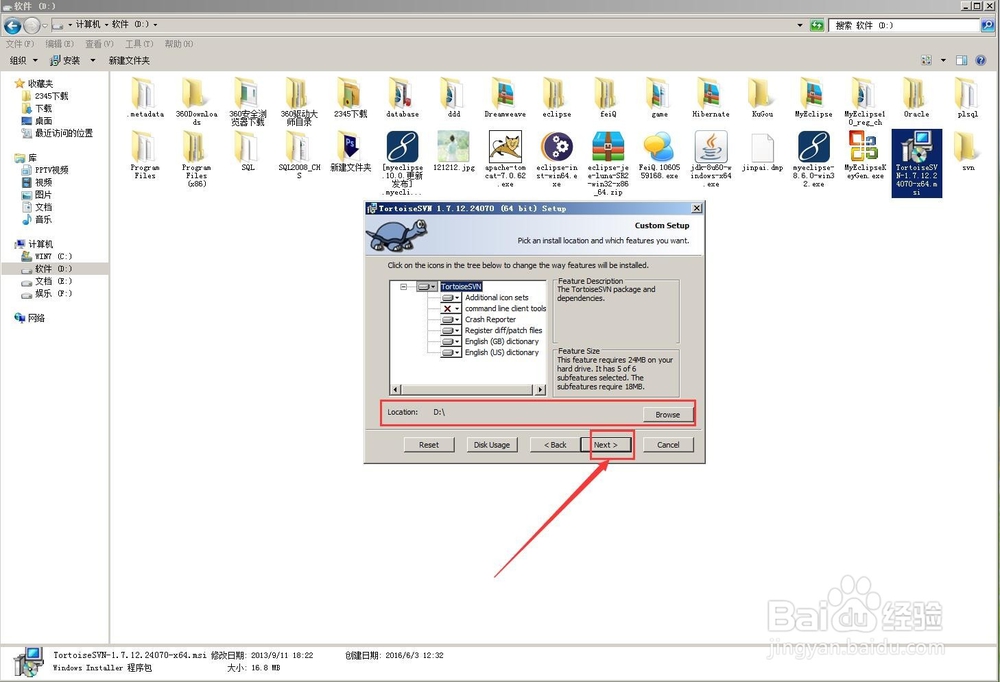Click the Browse button
The height and width of the screenshot is (682, 1000).
pos(668,415)
